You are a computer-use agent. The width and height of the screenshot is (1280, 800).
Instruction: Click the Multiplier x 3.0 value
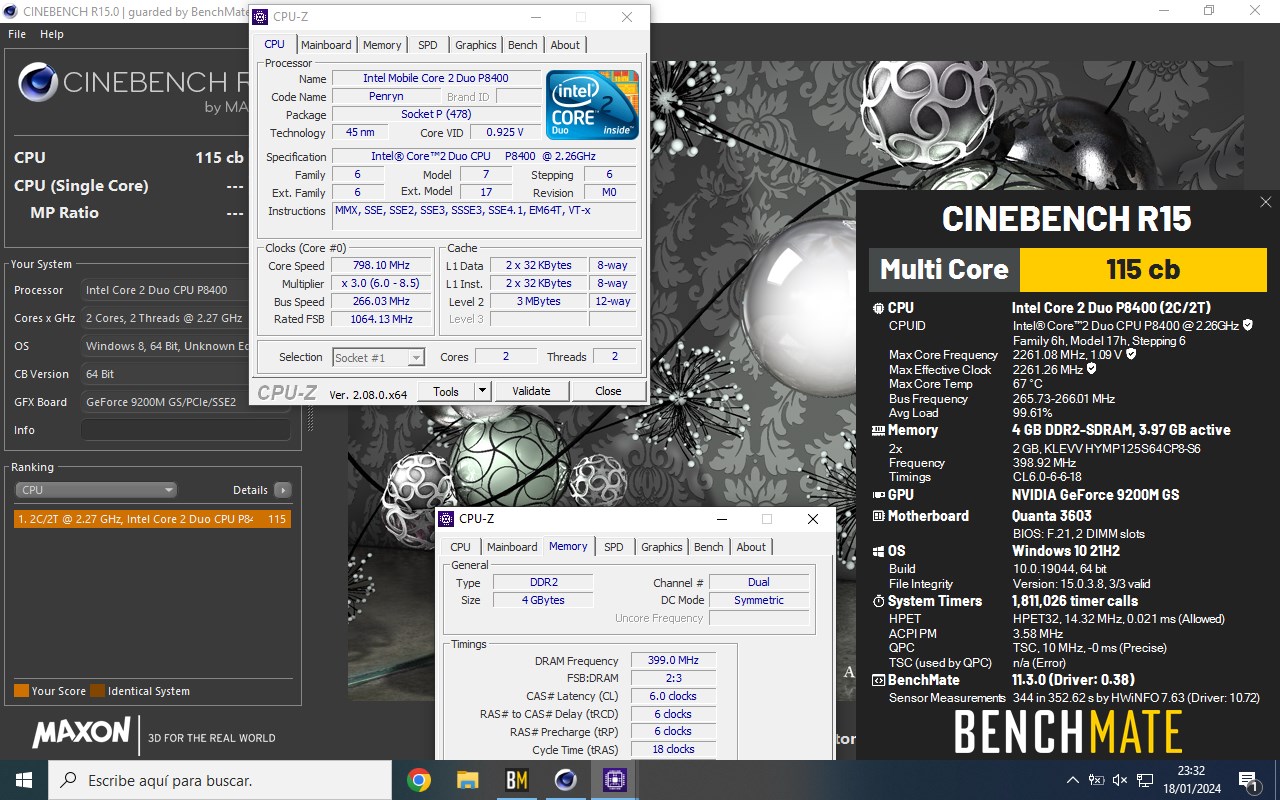click(381, 283)
